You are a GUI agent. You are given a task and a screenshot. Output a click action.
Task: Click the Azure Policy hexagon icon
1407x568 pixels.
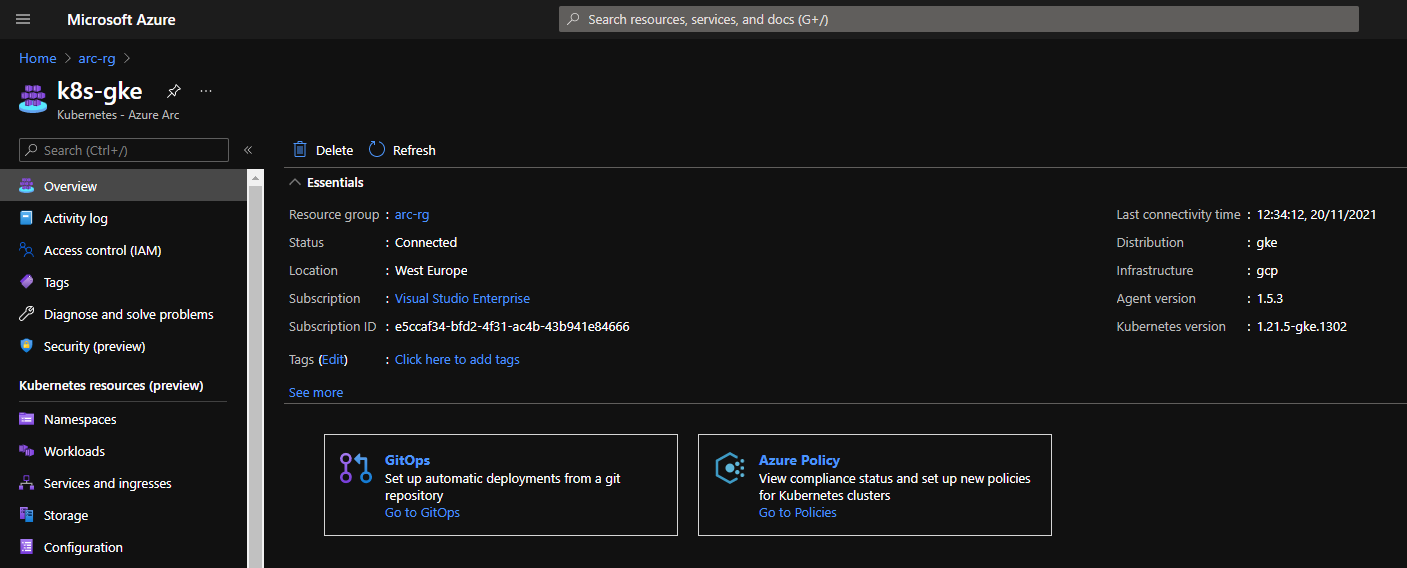pyautogui.click(x=730, y=468)
